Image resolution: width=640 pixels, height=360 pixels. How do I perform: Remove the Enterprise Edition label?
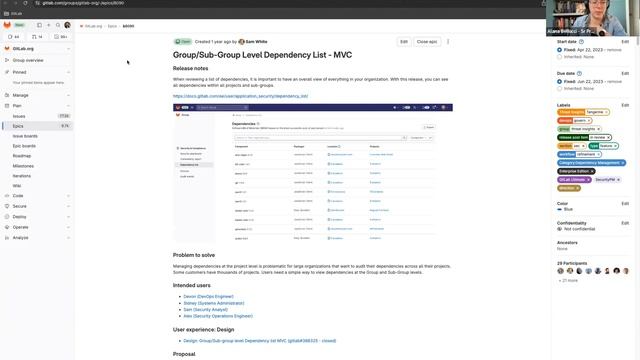pos(592,171)
